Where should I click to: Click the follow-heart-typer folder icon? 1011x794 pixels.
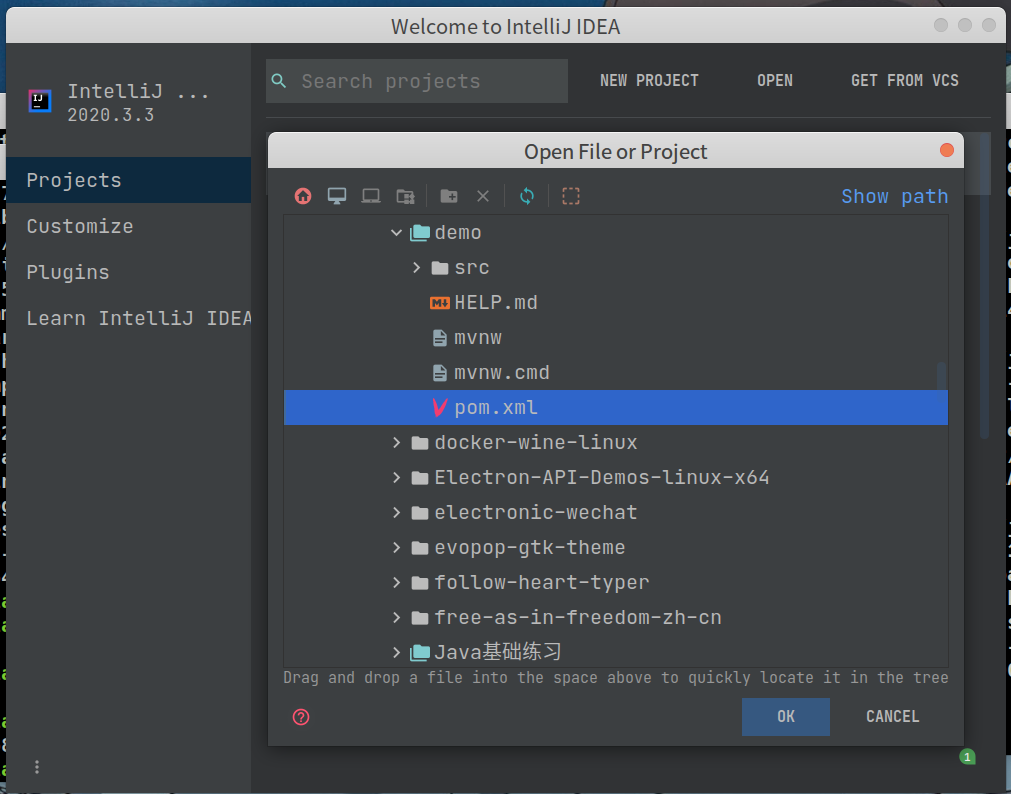pos(420,582)
